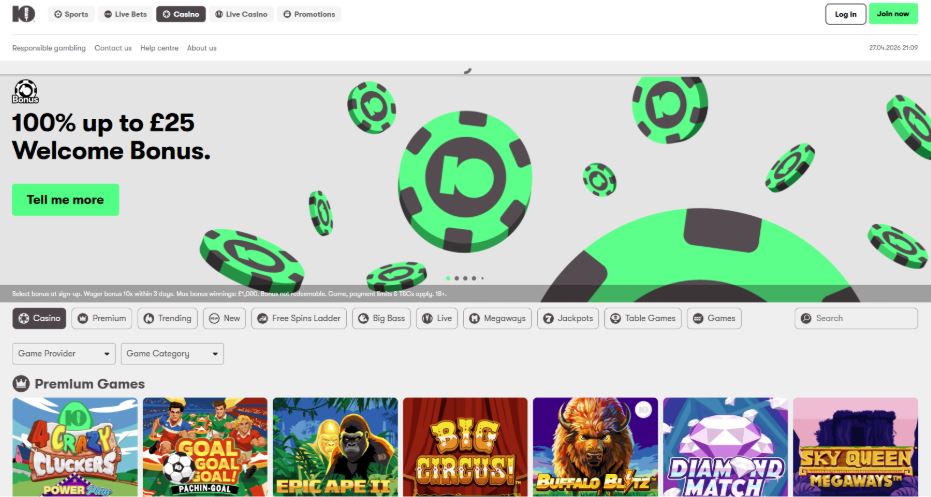The height and width of the screenshot is (497, 931).
Task: Select the second banner carousel dot
Action: pos(457,278)
